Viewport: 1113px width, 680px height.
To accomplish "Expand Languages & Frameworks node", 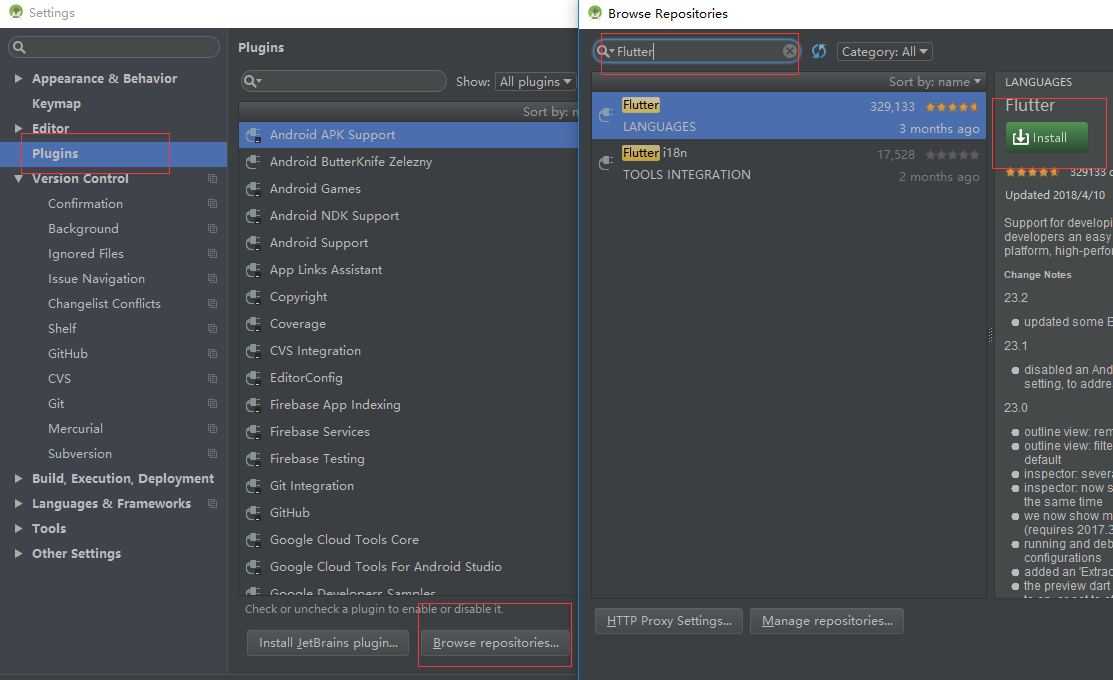I will pyautogui.click(x=18, y=503).
